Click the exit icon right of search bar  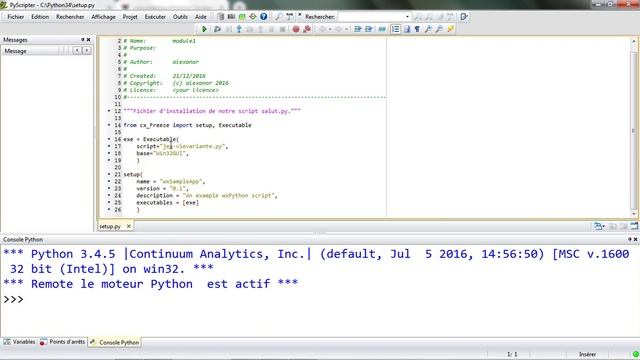pos(464,17)
